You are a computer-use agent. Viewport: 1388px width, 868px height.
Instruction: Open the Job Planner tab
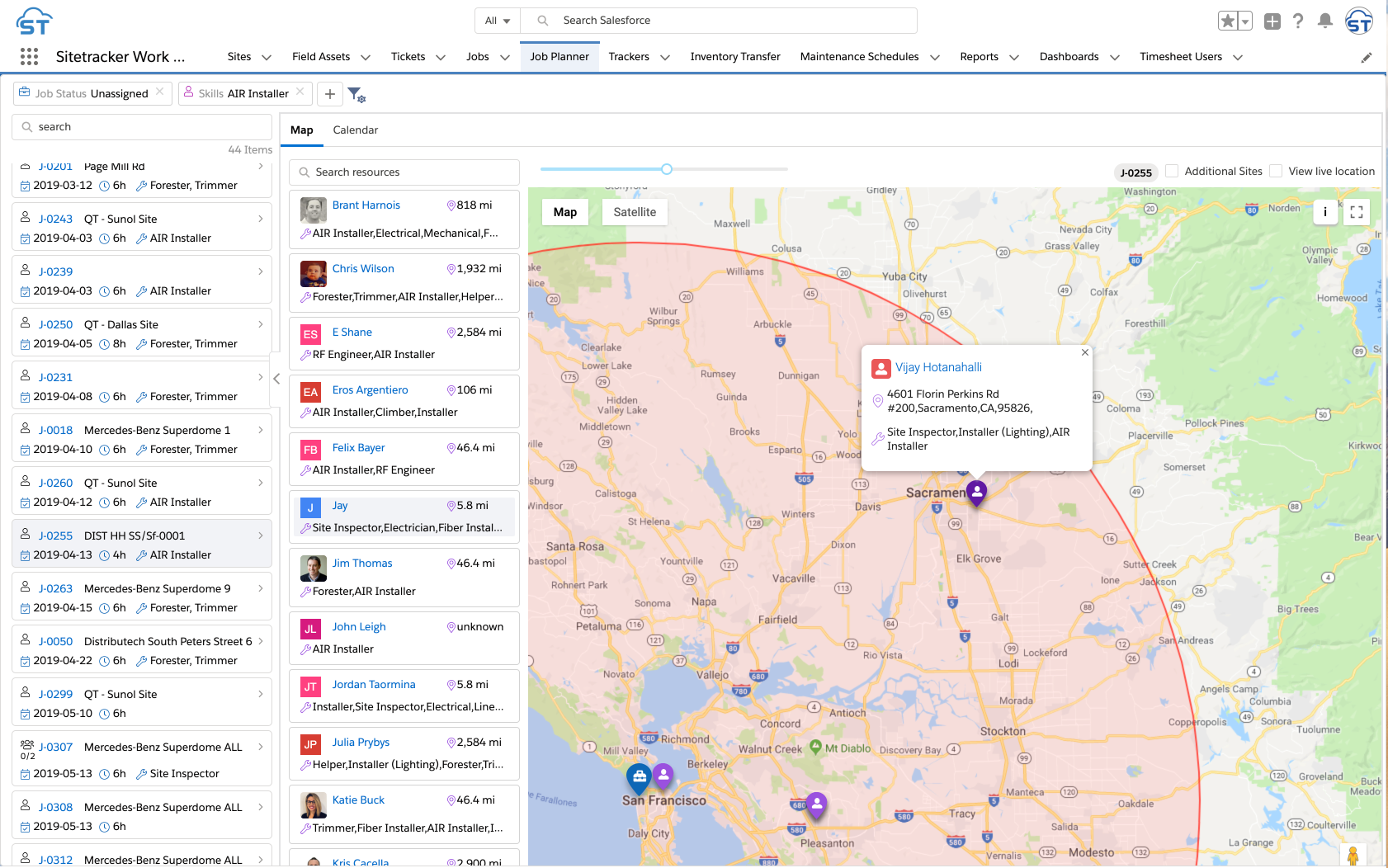(x=559, y=57)
